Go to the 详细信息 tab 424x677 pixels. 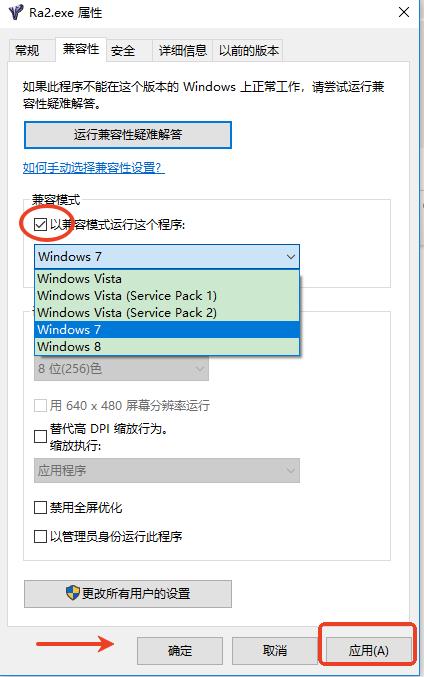183,51
